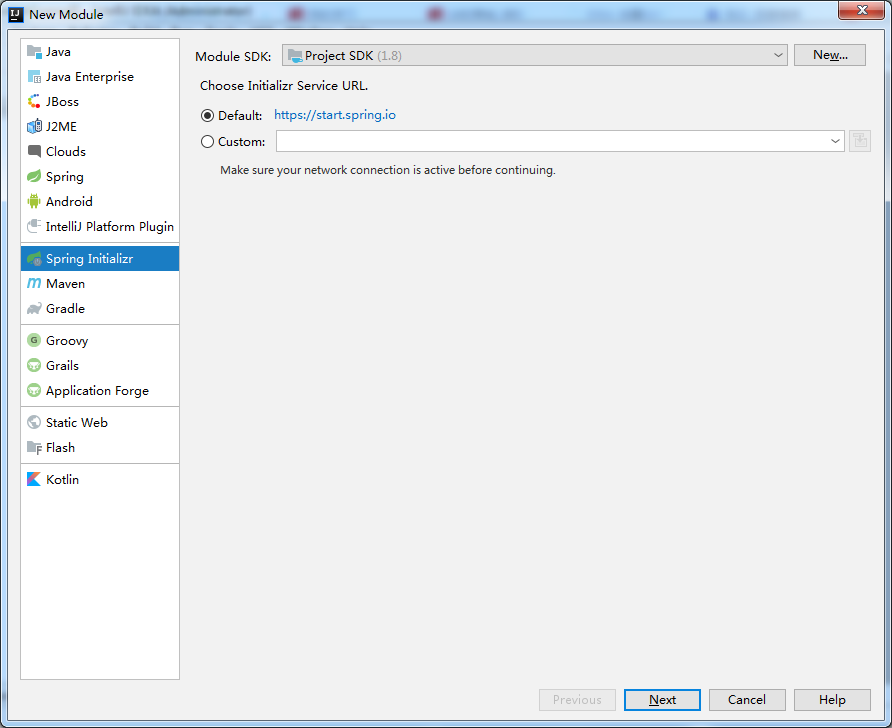The image size is (892, 728).
Task: Select the Kotlin logo icon
Action: point(34,479)
